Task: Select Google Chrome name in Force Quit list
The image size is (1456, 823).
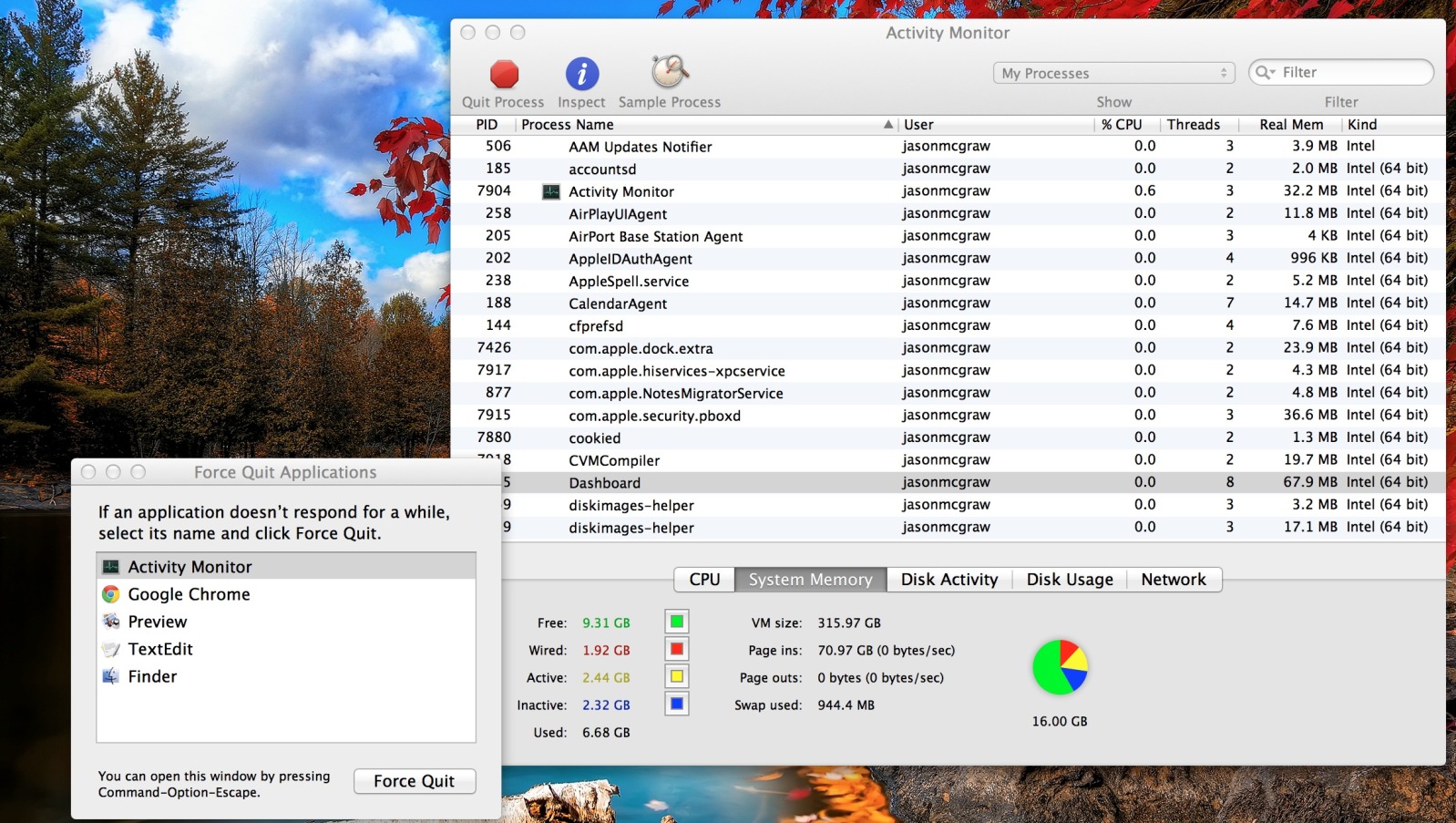Action: (x=189, y=594)
